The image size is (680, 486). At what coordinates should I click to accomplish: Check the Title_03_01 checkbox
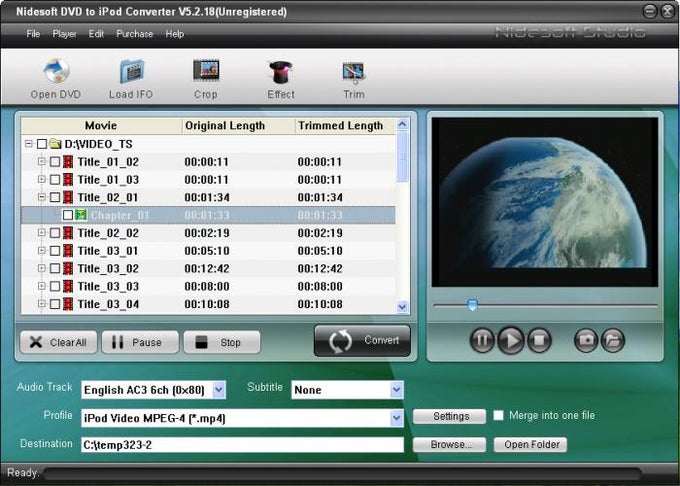(x=55, y=251)
